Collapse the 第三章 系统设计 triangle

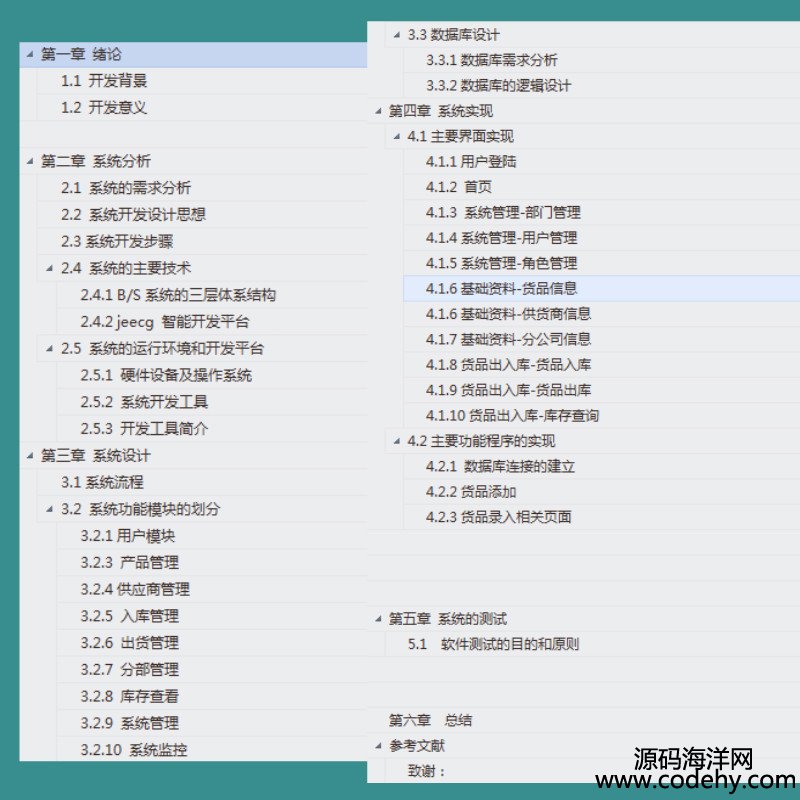[x=30, y=456]
